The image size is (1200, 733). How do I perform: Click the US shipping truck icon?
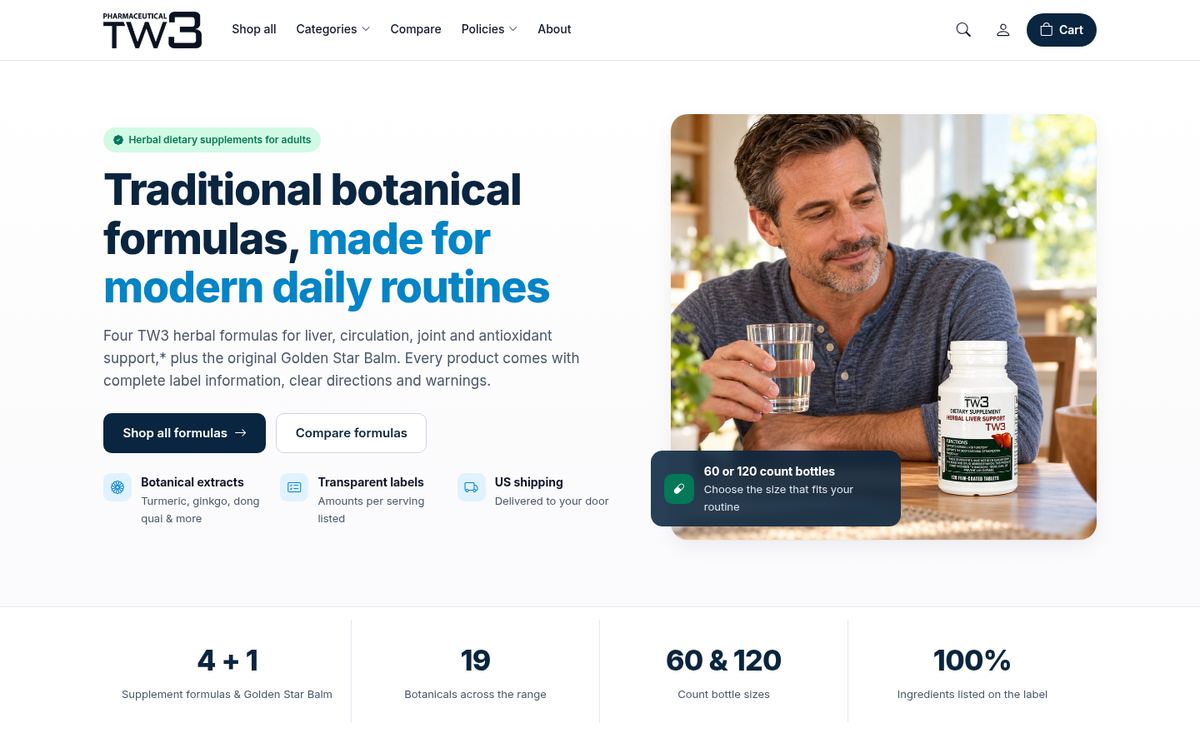point(471,487)
